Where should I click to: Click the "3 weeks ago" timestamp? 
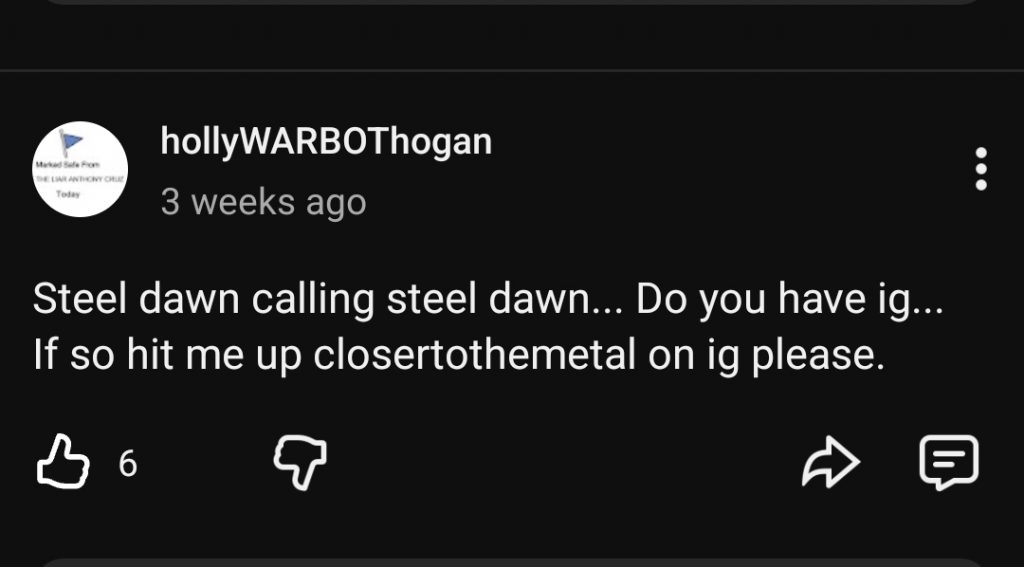point(263,202)
